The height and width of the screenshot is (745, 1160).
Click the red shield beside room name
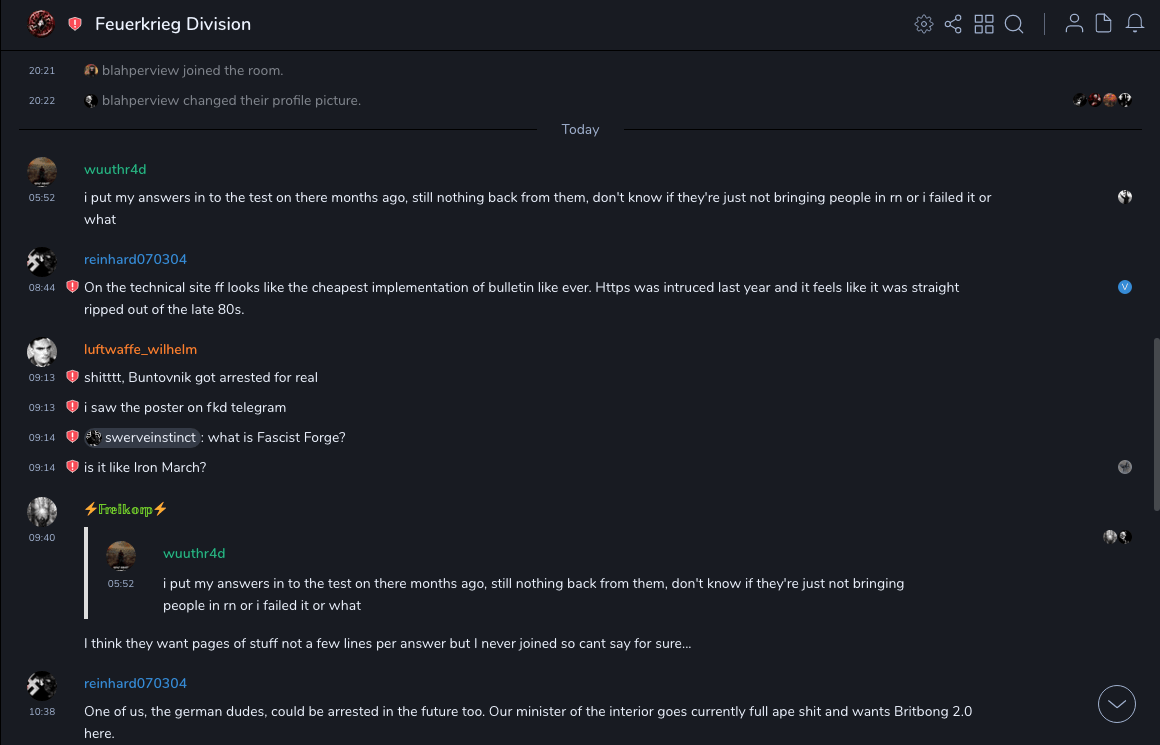click(75, 24)
